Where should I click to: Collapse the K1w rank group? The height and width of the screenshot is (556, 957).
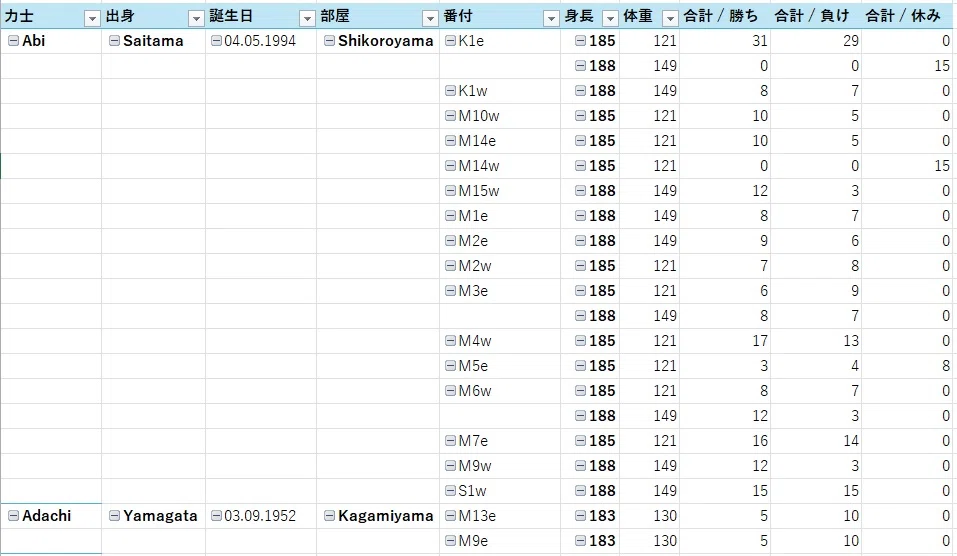(450, 91)
